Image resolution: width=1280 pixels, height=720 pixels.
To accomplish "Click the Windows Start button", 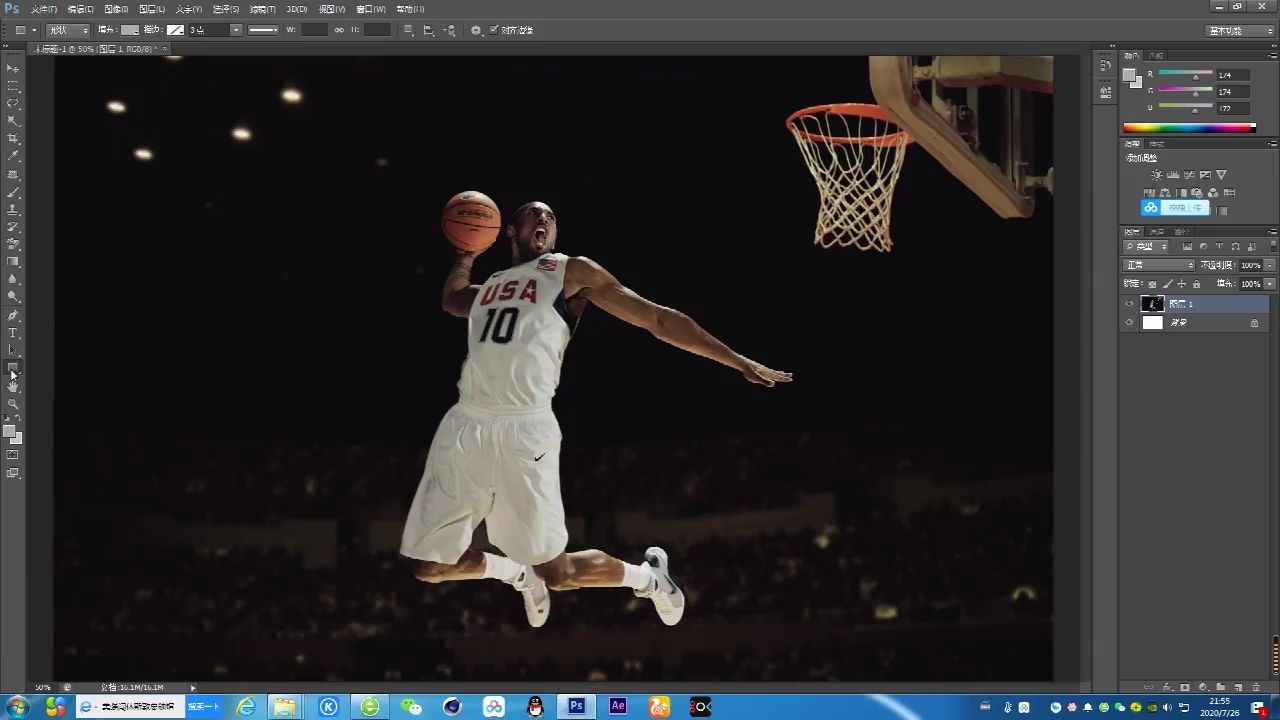I will point(17,707).
